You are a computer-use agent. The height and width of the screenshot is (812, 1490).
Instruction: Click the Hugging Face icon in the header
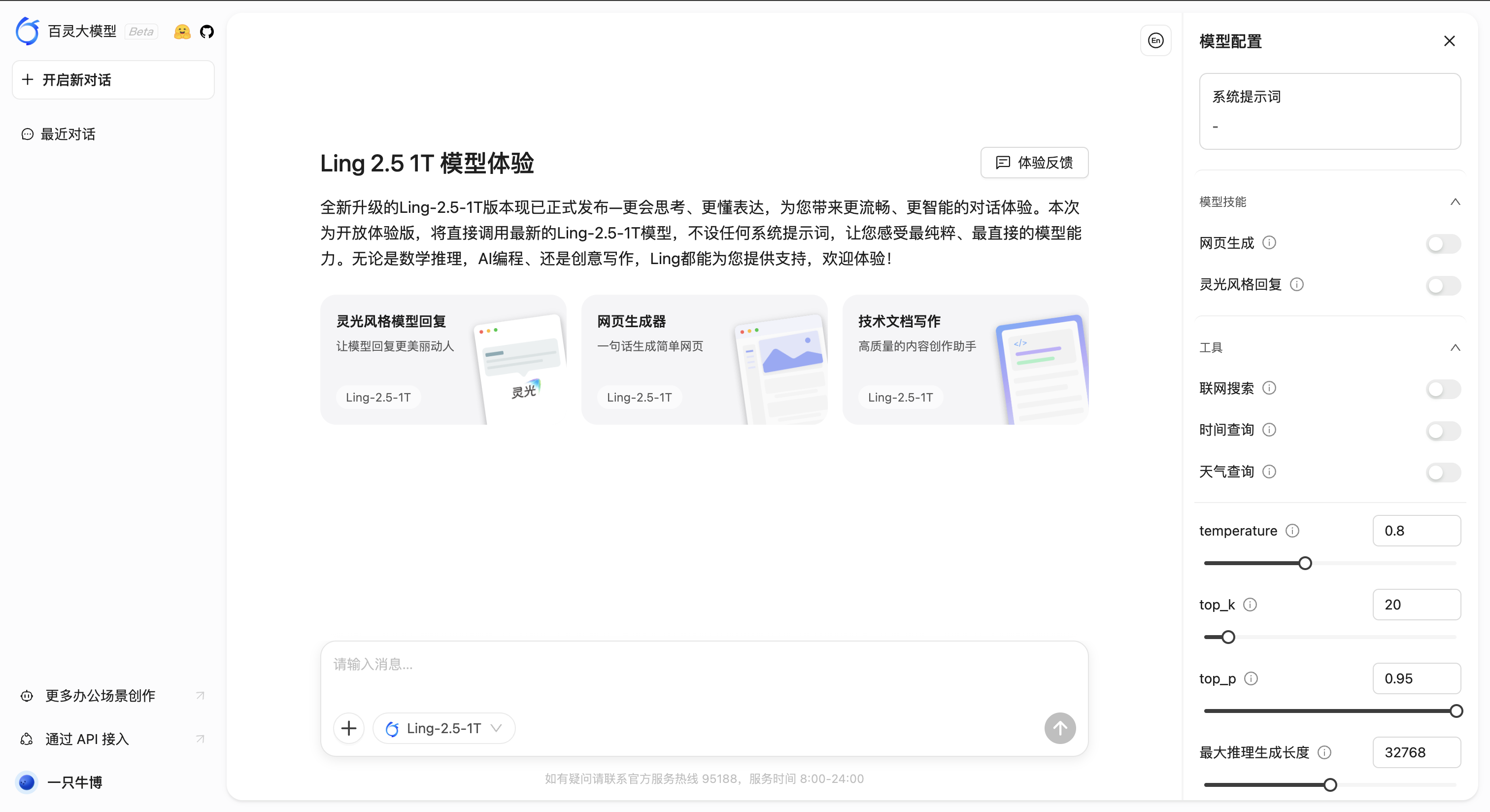point(182,32)
